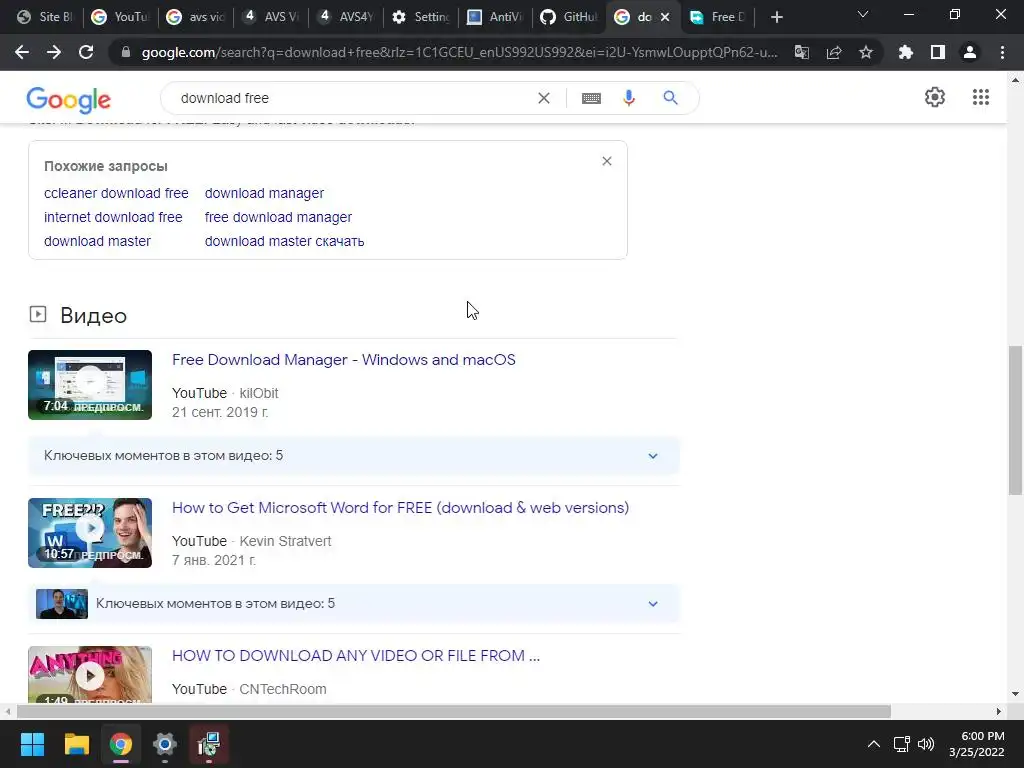
Task: Open File Explorer from the taskbar
Action: [x=76, y=744]
